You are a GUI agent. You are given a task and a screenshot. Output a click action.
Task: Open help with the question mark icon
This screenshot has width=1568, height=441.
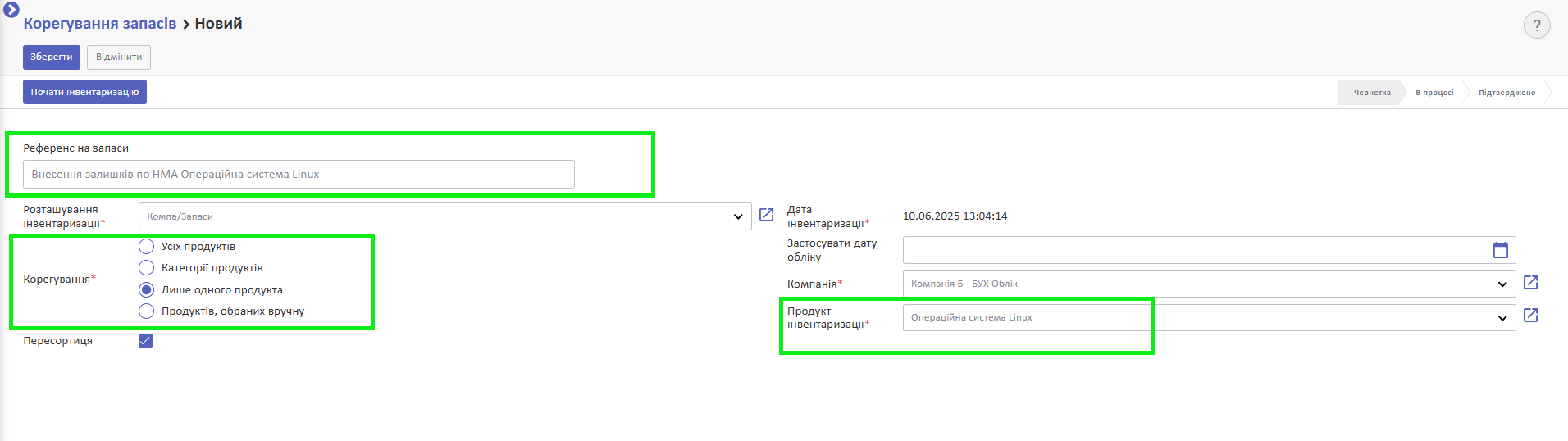(1537, 25)
